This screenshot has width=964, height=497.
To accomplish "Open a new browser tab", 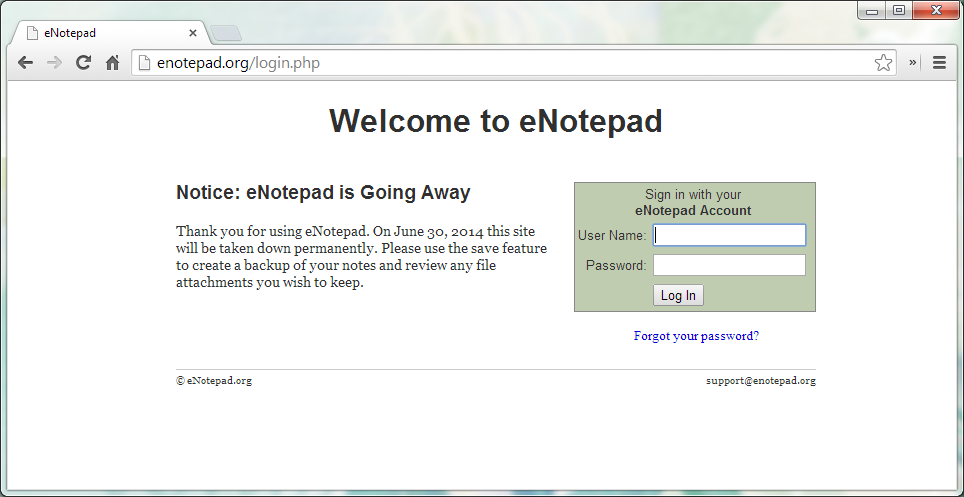I will 226,33.
